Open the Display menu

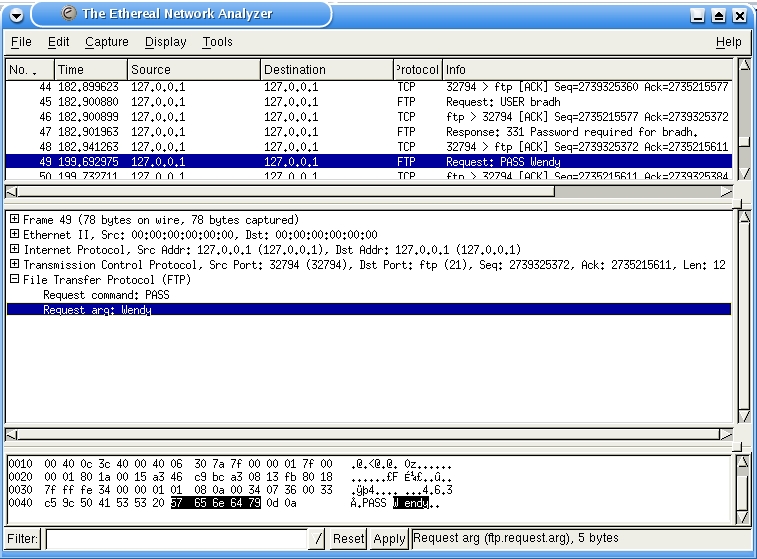click(165, 42)
